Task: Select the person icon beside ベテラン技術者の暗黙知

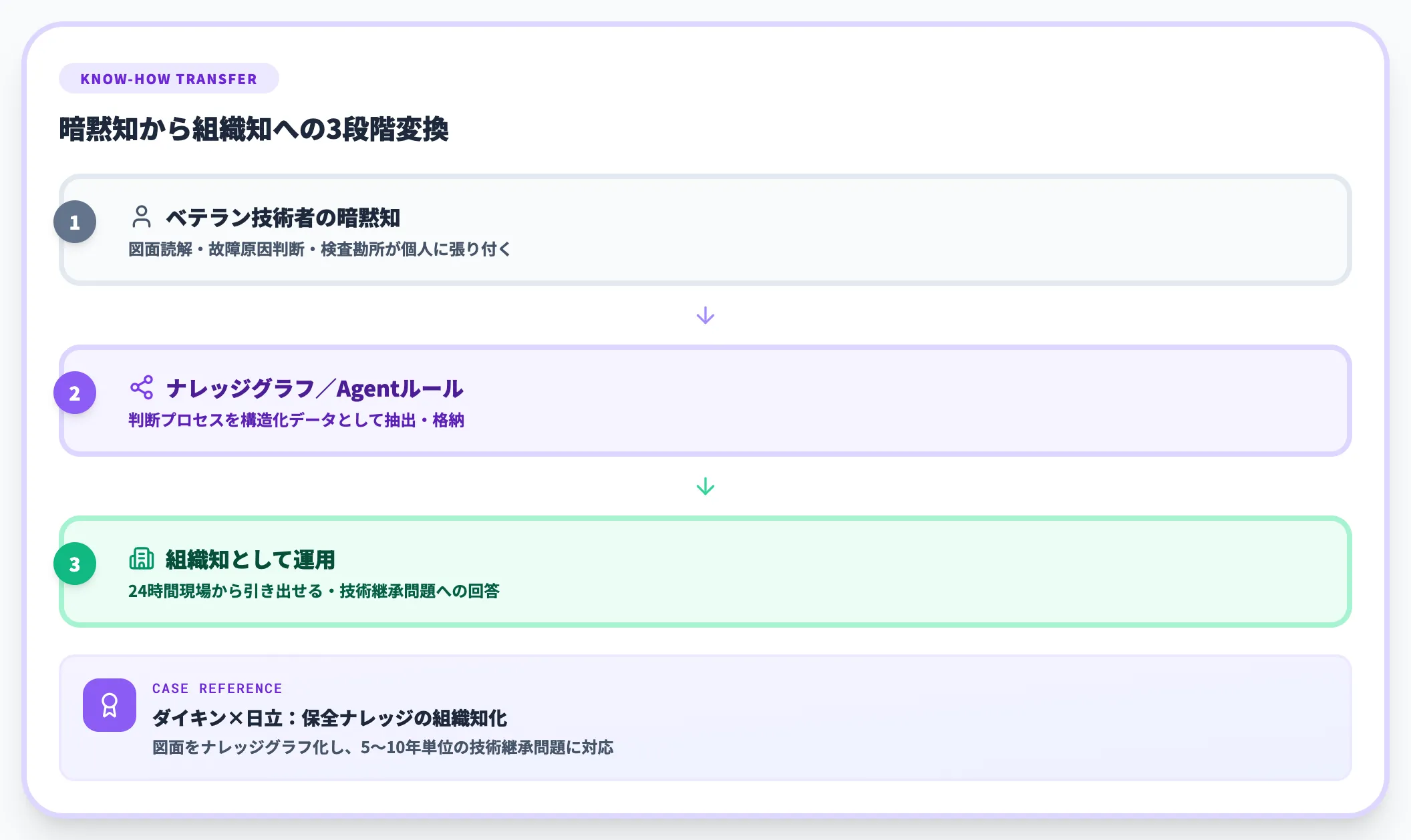Action: point(142,216)
